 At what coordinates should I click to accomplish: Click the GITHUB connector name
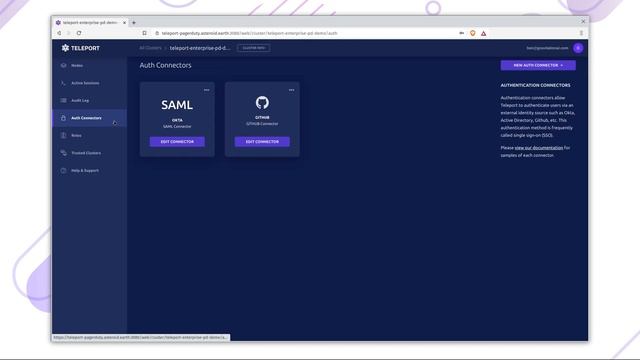click(x=262, y=118)
